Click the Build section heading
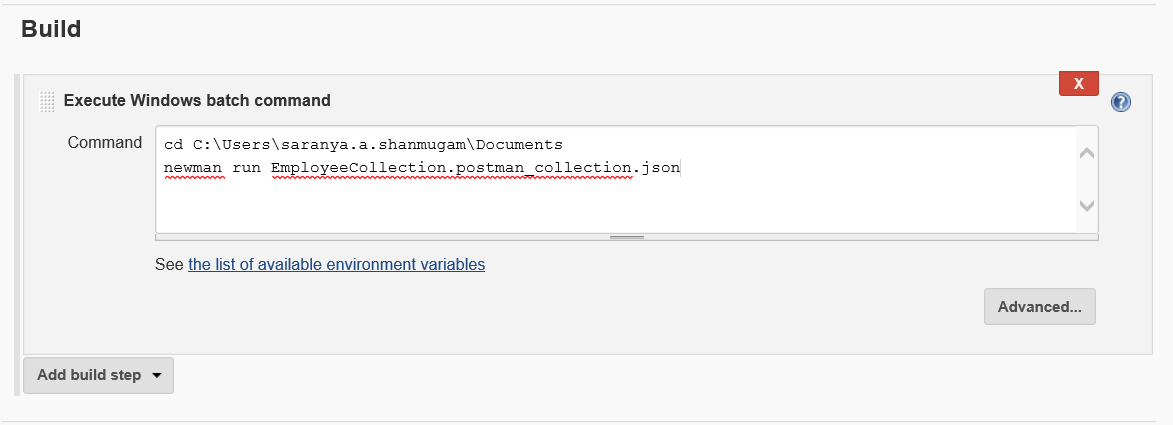Viewport: 1173px width, 425px height. click(x=51, y=29)
